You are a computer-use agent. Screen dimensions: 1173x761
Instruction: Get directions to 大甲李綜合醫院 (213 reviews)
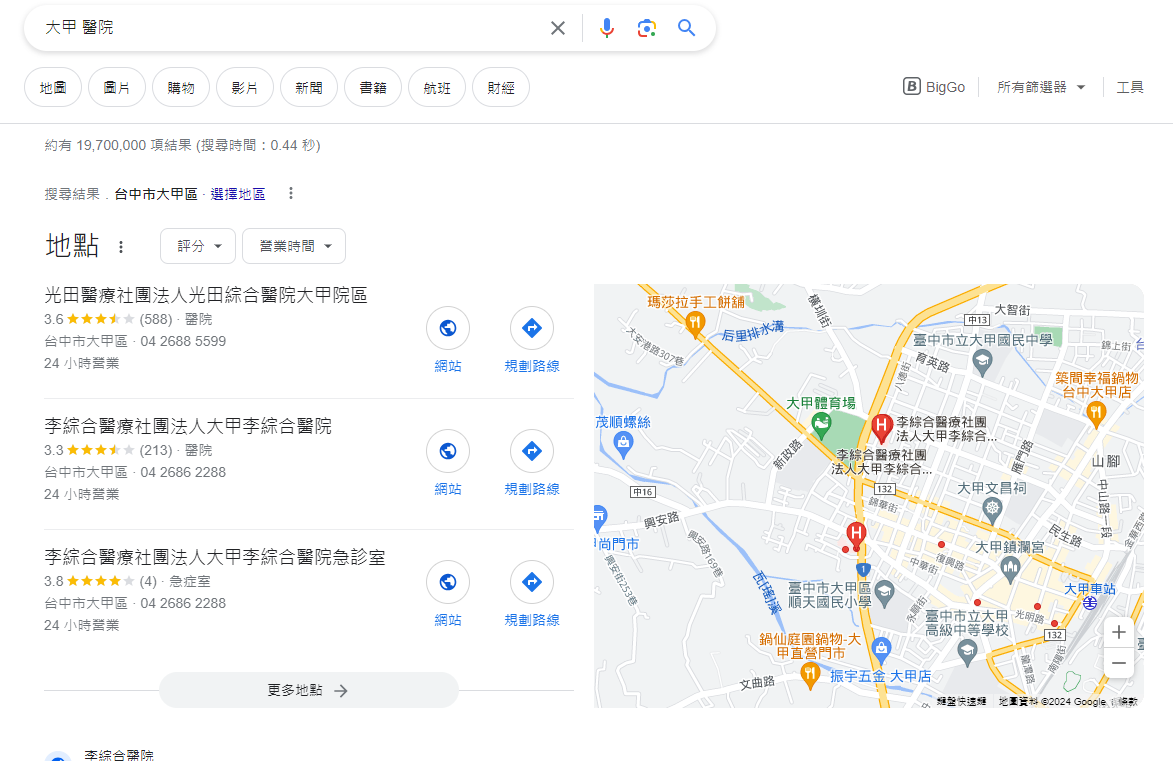pos(532,450)
